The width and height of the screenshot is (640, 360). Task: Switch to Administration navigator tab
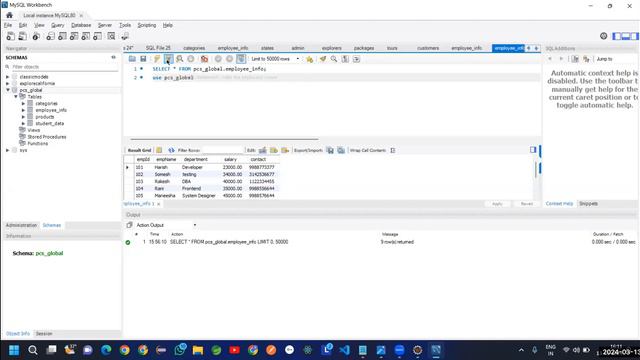21,225
